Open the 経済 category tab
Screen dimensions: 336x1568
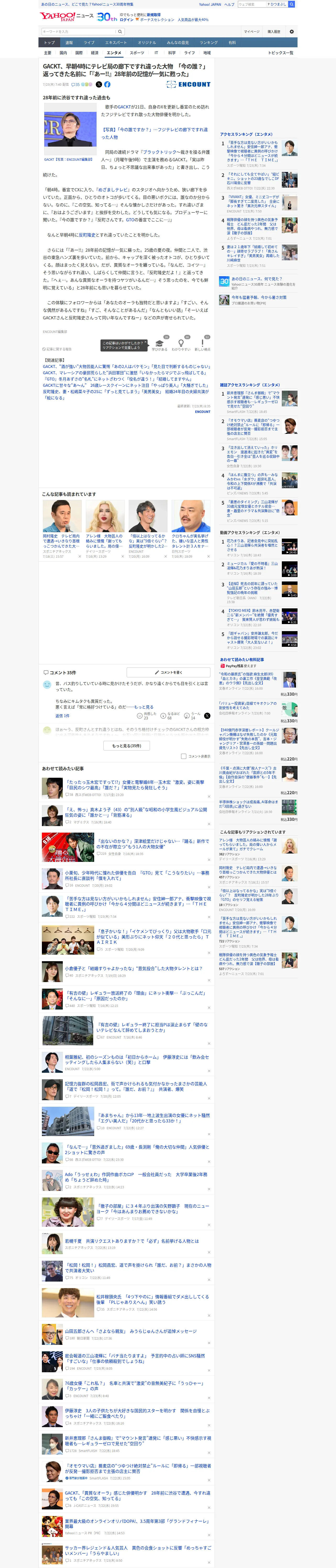(94, 53)
